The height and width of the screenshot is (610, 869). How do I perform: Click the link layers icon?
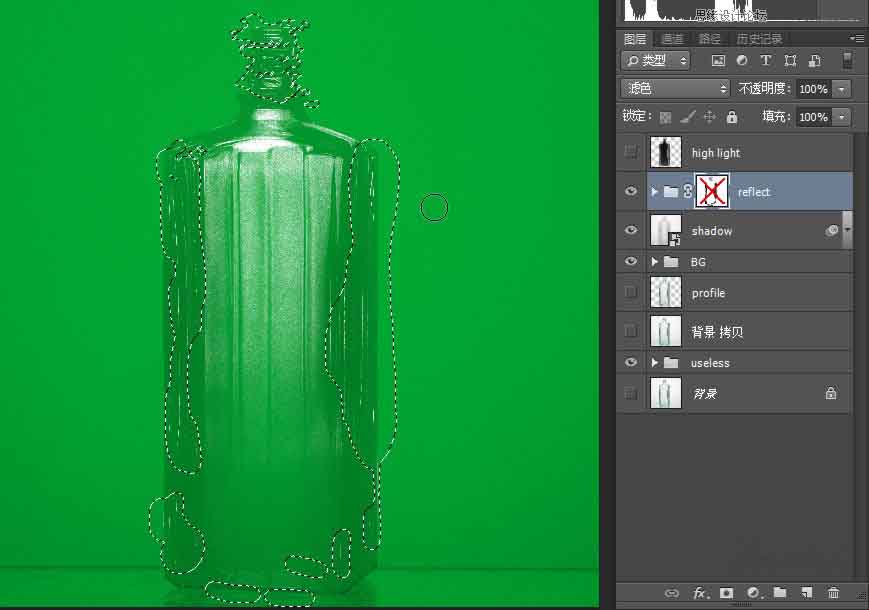click(672, 593)
